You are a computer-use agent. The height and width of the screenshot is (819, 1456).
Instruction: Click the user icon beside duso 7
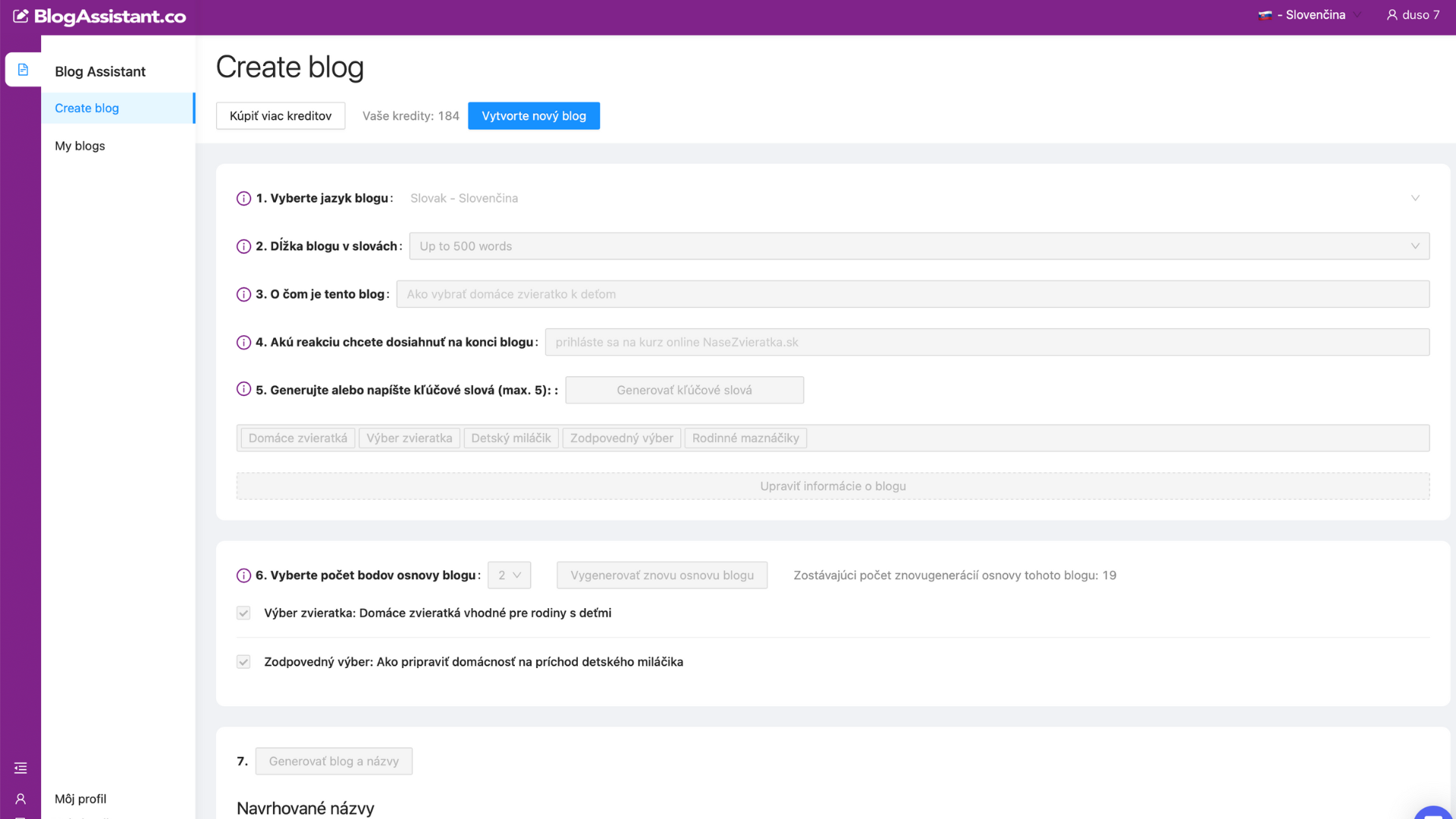point(1392,14)
